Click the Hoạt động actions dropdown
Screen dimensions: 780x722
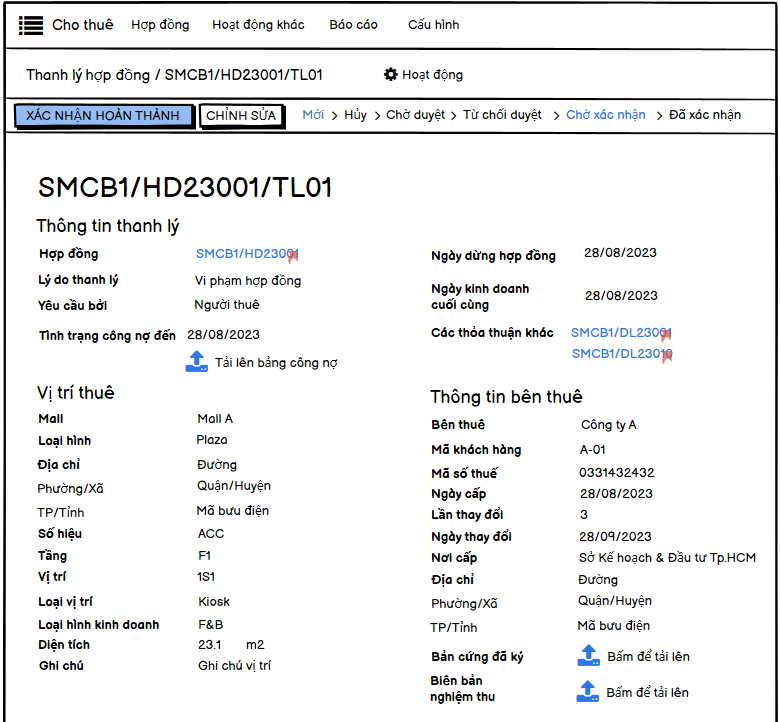point(423,75)
